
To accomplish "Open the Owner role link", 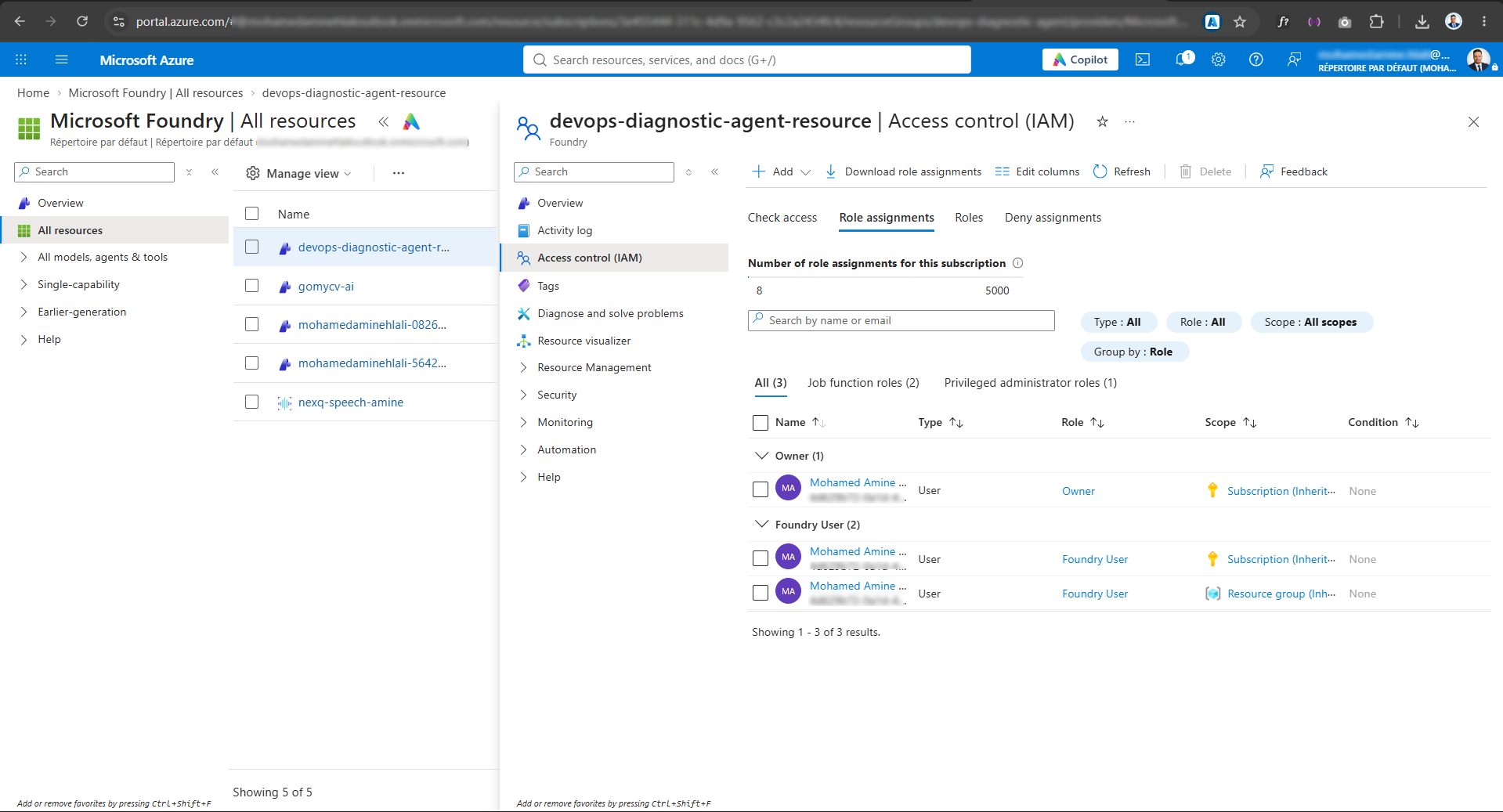I will 1078,491.
